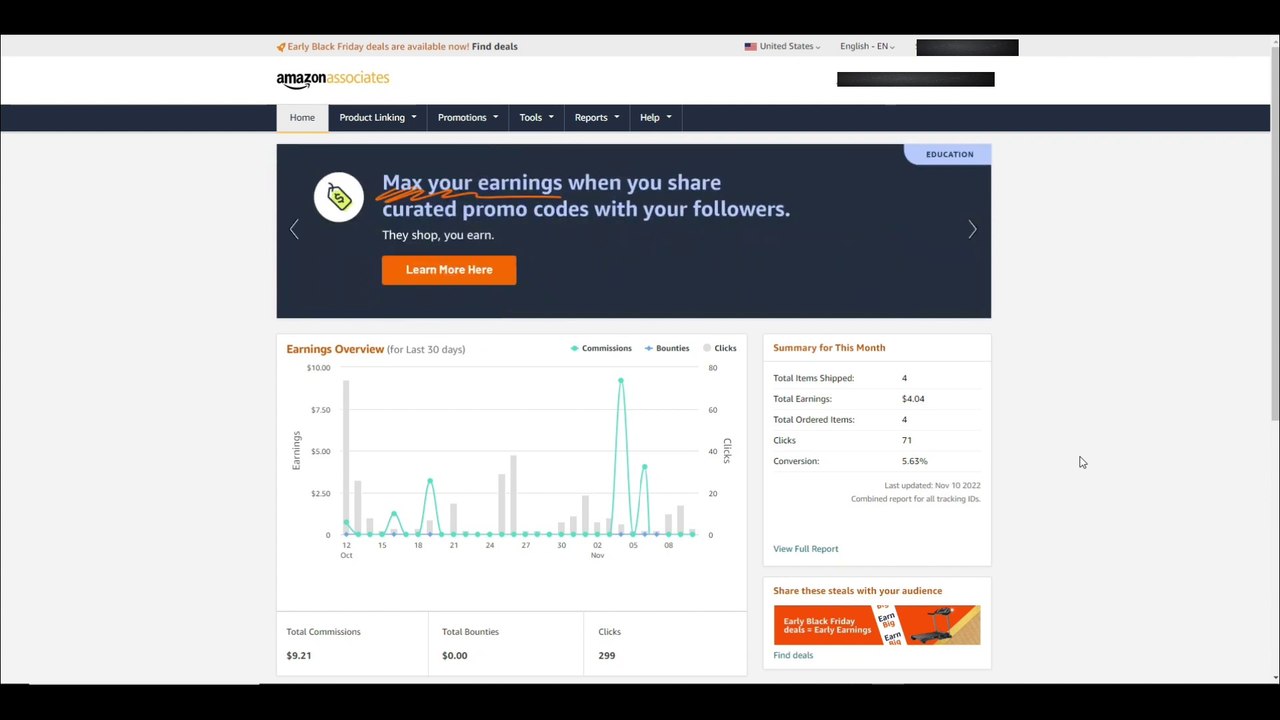Toggle the Bounties series in chart legend
The height and width of the screenshot is (720, 1280).
click(667, 348)
